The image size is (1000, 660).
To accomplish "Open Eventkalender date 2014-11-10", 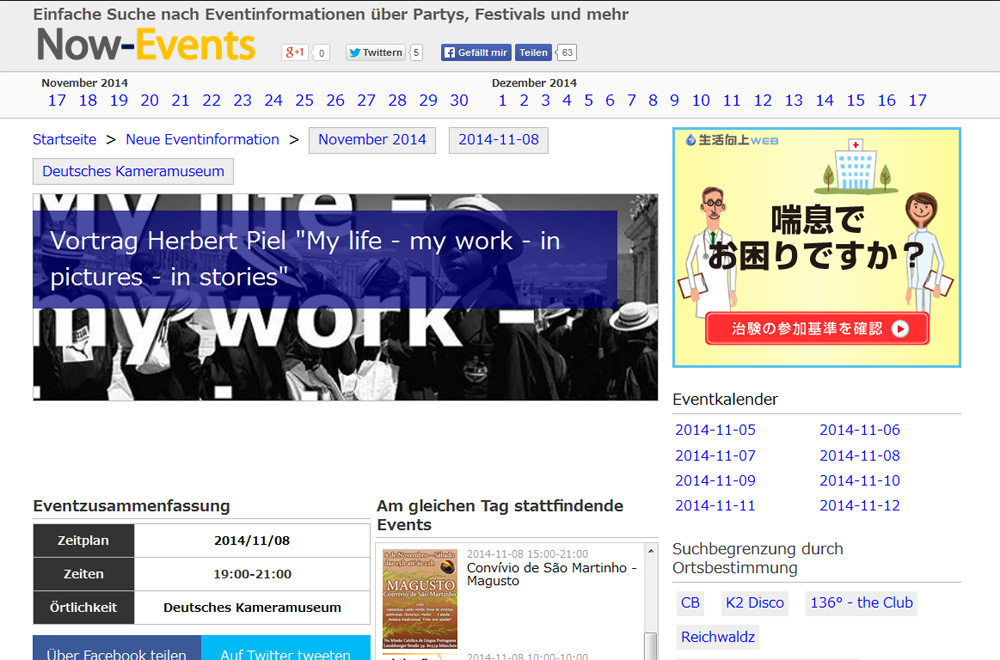I will (x=860, y=481).
